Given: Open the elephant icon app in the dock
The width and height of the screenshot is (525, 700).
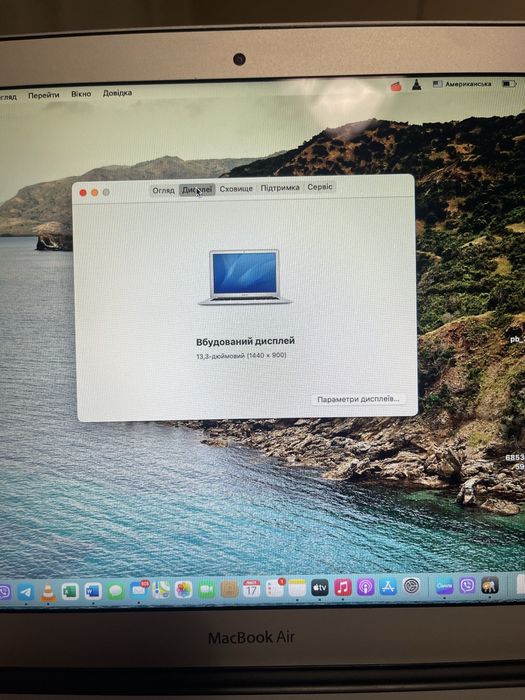Looking at the screenshot, I should pyautogui.click(x=490, y=585).
